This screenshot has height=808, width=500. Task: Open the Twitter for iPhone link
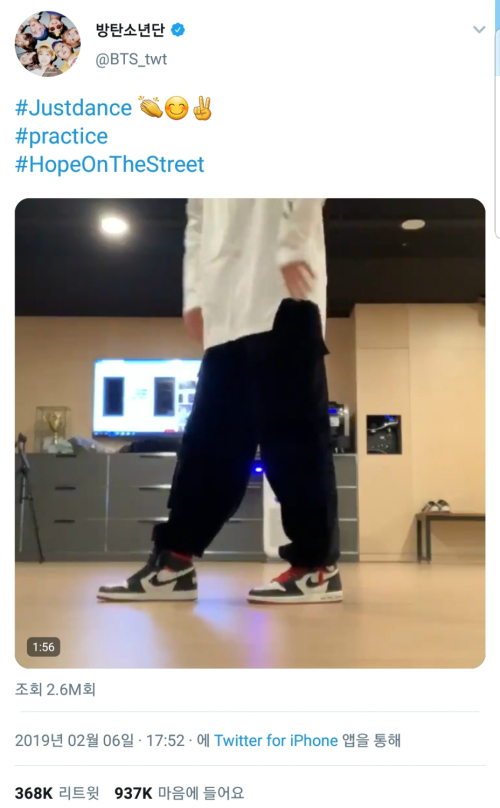(x=276, y=740)
